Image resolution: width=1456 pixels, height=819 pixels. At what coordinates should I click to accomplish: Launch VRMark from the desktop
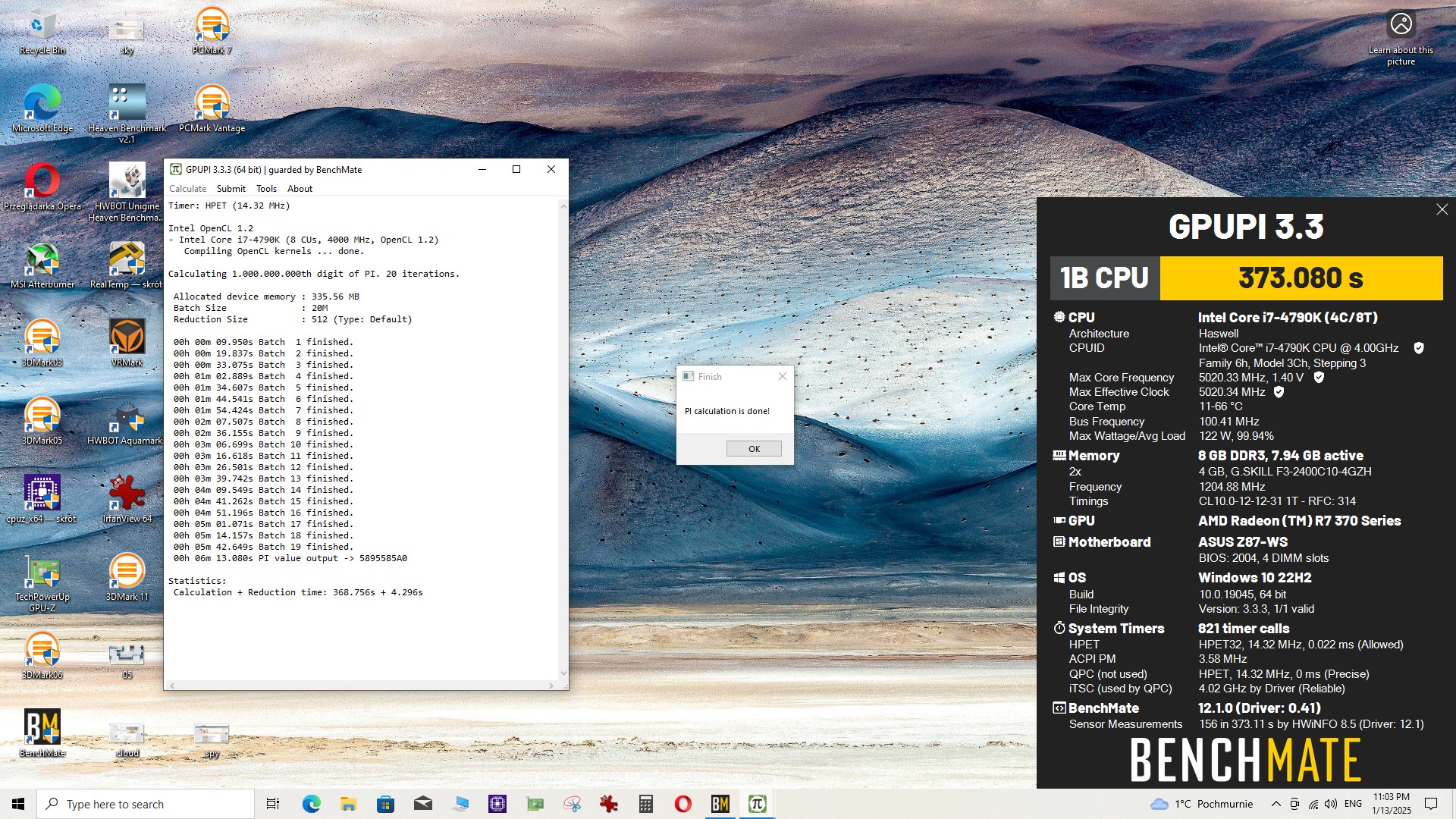127,343
